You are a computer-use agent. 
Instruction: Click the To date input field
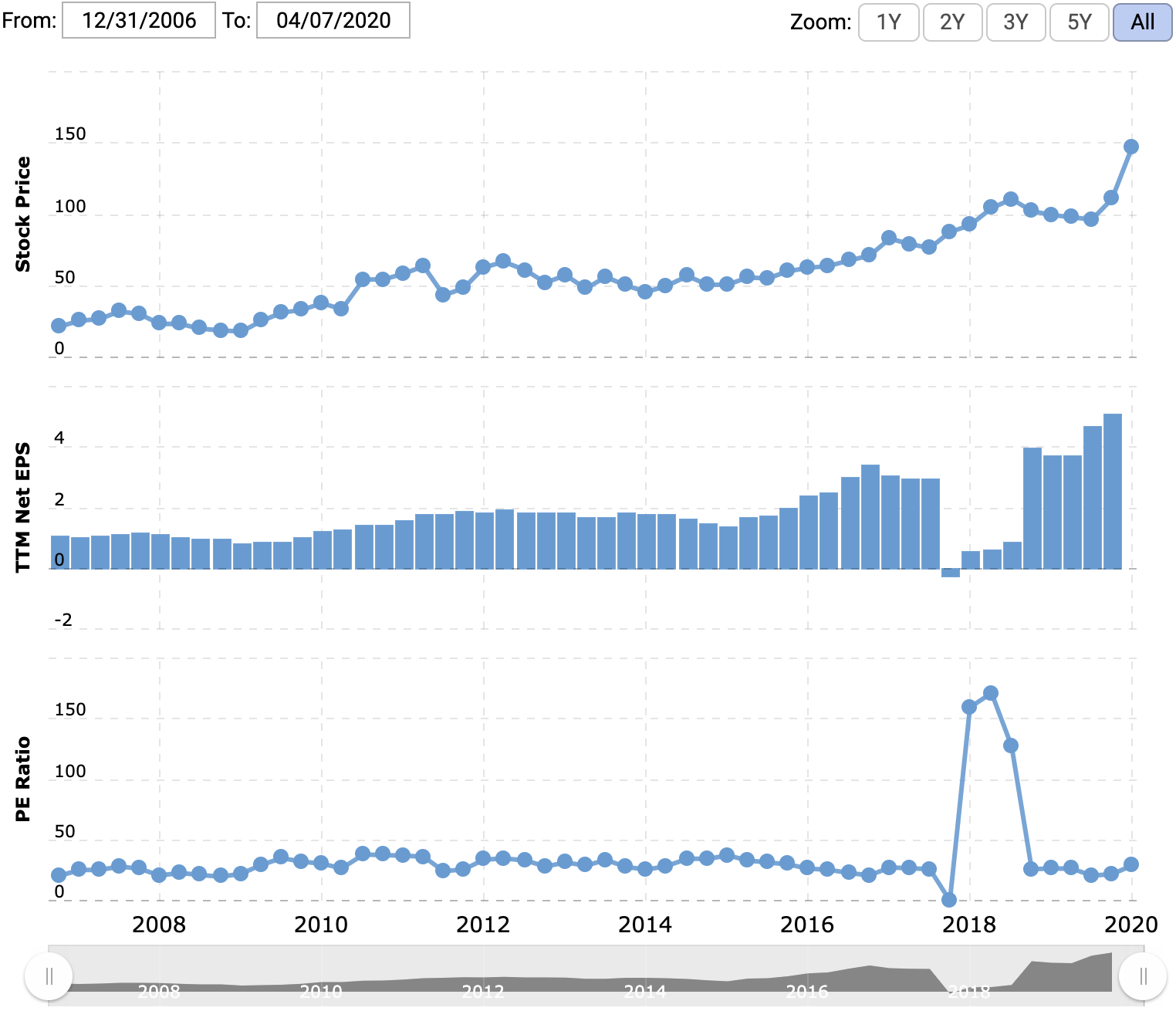point(333,20)
